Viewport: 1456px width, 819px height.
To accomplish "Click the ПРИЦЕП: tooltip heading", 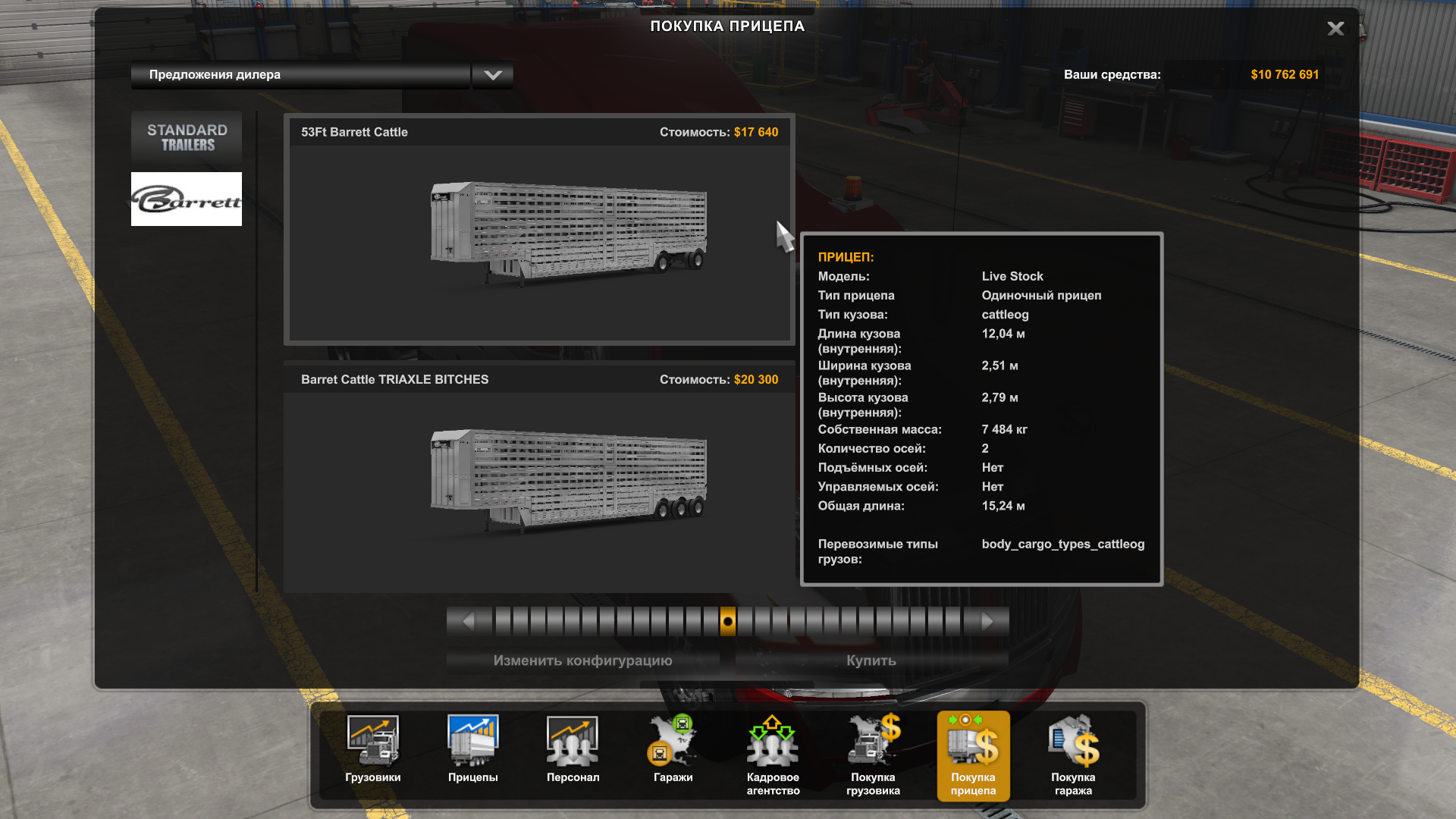I will [846, 257].
